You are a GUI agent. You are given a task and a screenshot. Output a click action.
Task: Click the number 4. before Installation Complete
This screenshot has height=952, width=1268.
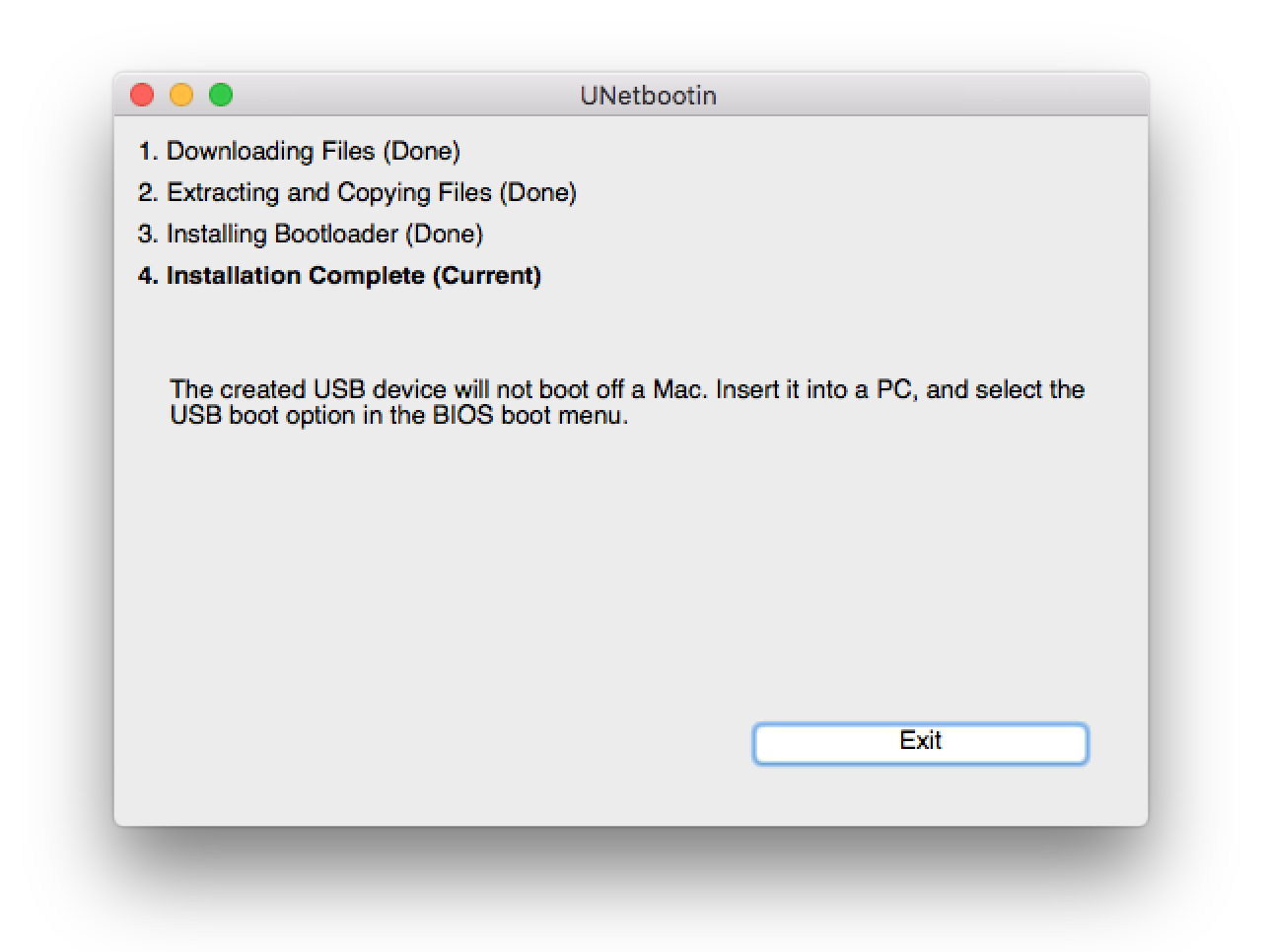coord(148,275)
